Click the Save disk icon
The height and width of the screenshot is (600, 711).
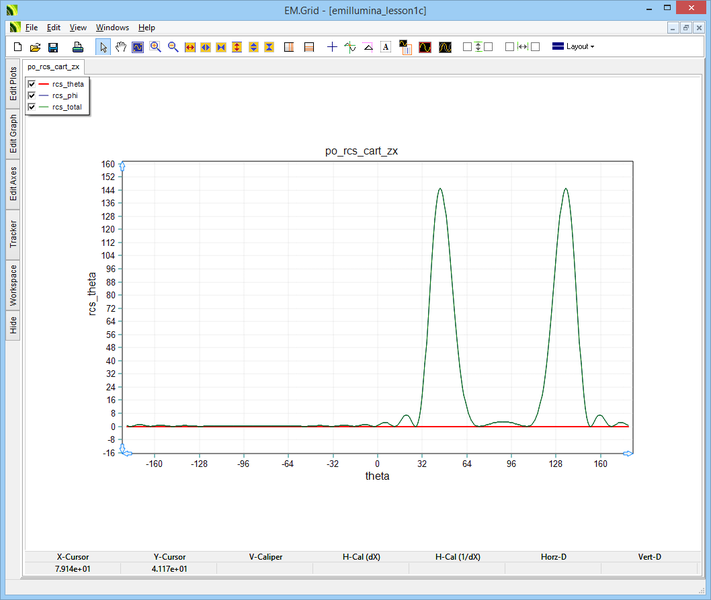point(53,47)
